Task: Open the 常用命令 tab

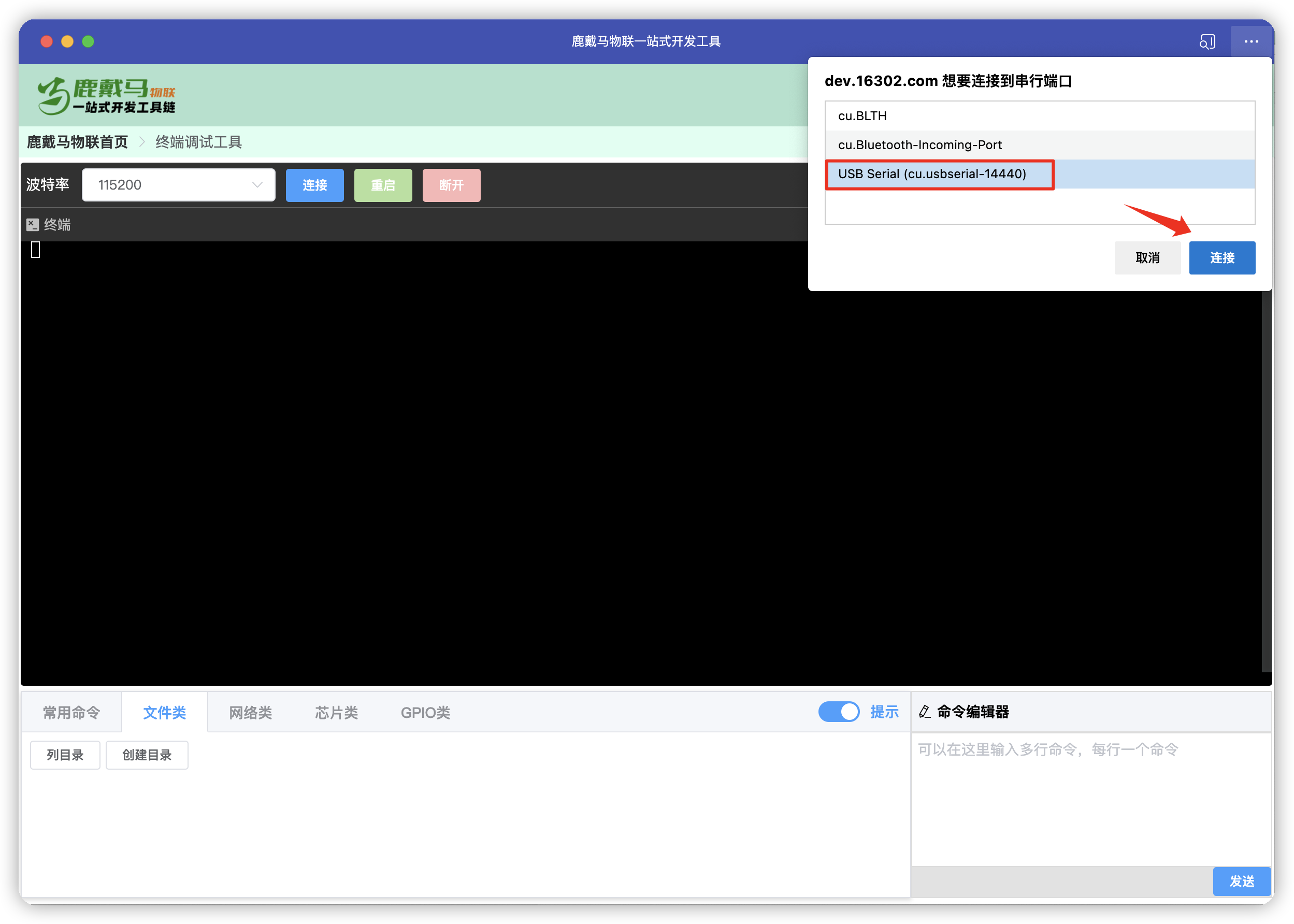Action: point(71,712)
